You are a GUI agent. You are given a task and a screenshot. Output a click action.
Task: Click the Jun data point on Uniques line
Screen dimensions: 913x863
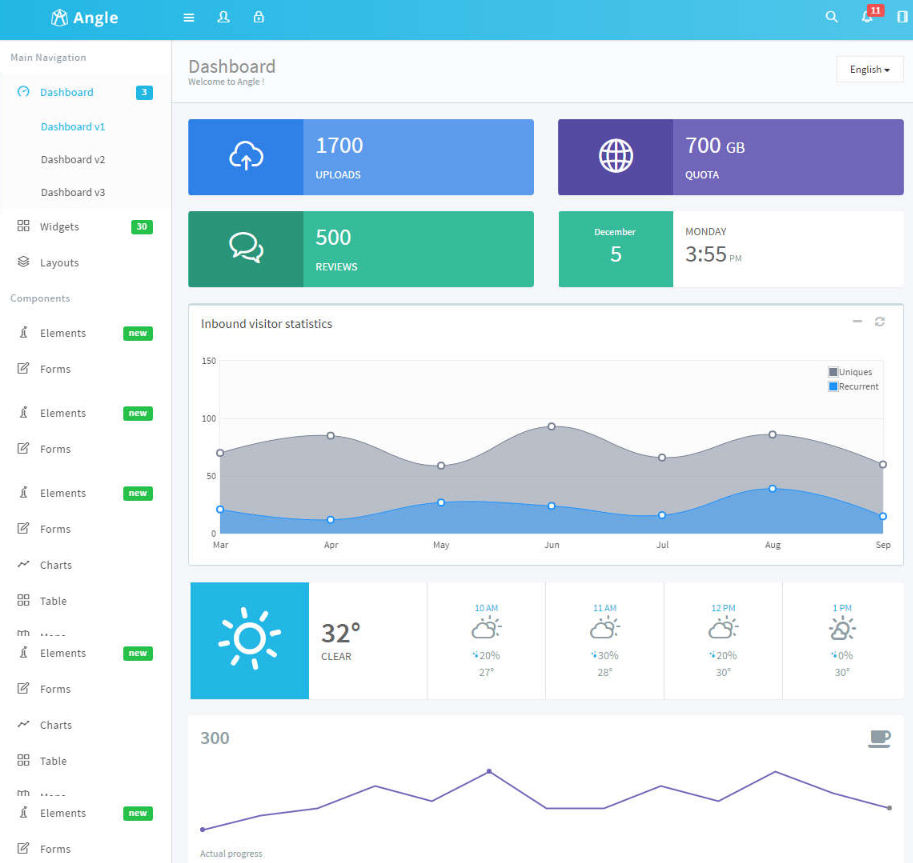[551, 426]
